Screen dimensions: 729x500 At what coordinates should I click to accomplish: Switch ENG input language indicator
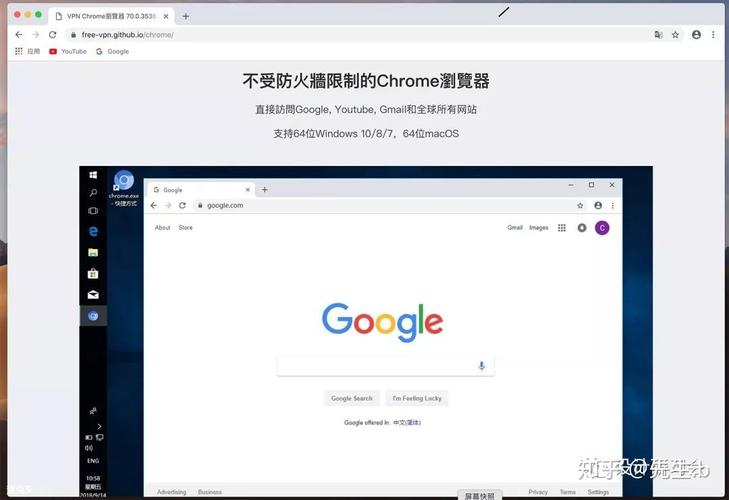point(93,461)
